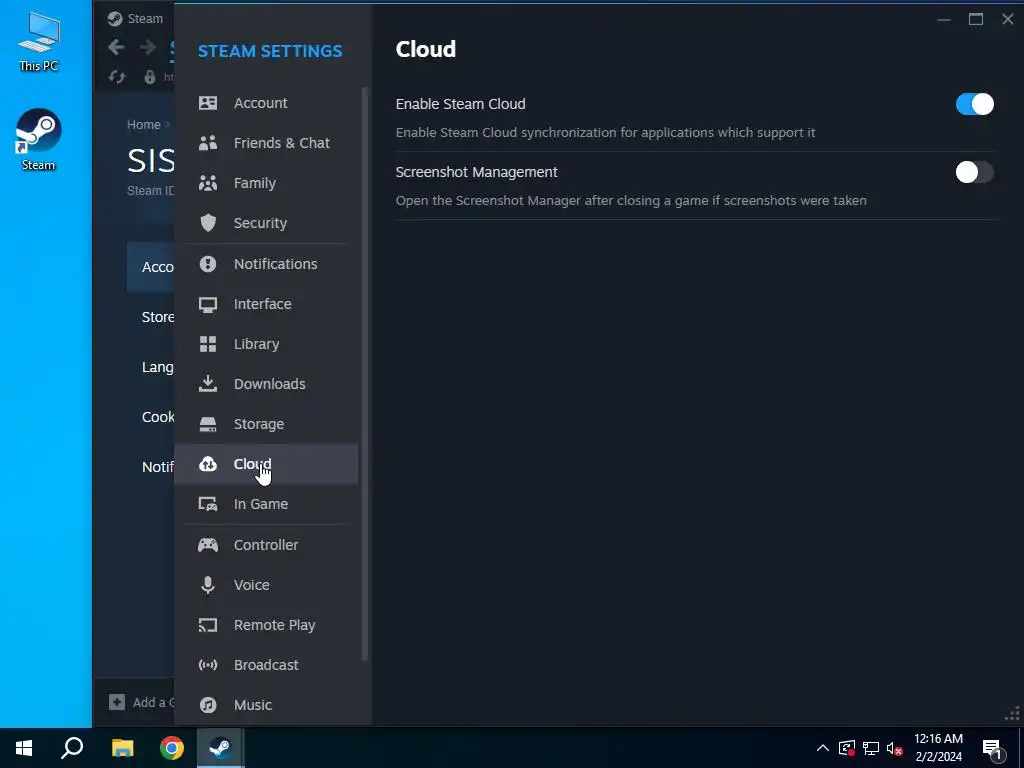The image size is (1024, 768).
Task: Click the Friends & Chat people icon
Action: [x=208, y=143]
